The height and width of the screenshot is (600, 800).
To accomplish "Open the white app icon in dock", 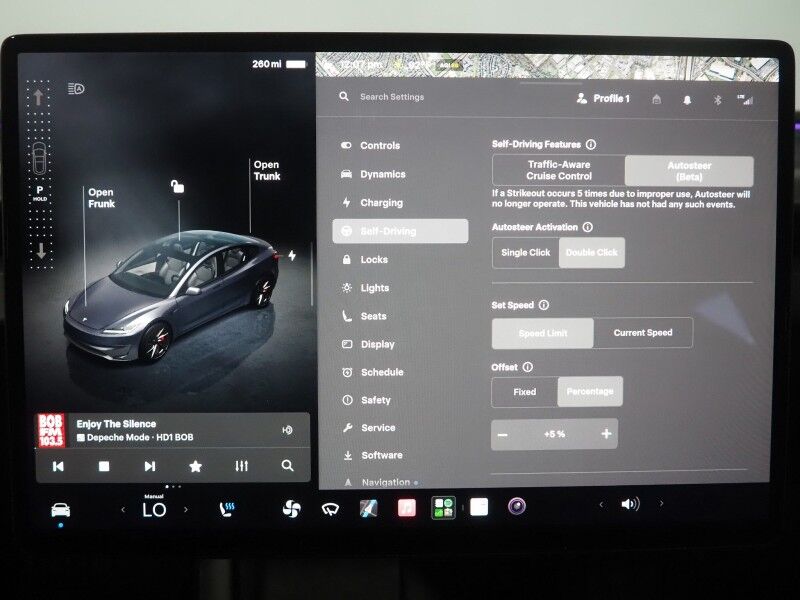I will tap(479, 507).
